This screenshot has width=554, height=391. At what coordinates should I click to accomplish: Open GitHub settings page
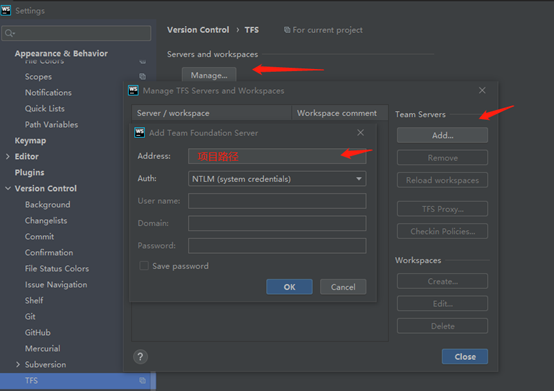[37, 332]
